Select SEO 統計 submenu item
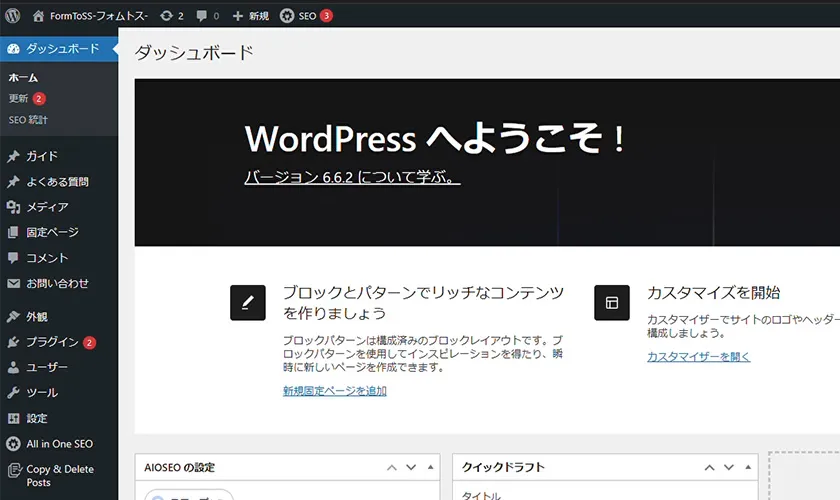Screen dimensions: 840x500 (28, 120)
